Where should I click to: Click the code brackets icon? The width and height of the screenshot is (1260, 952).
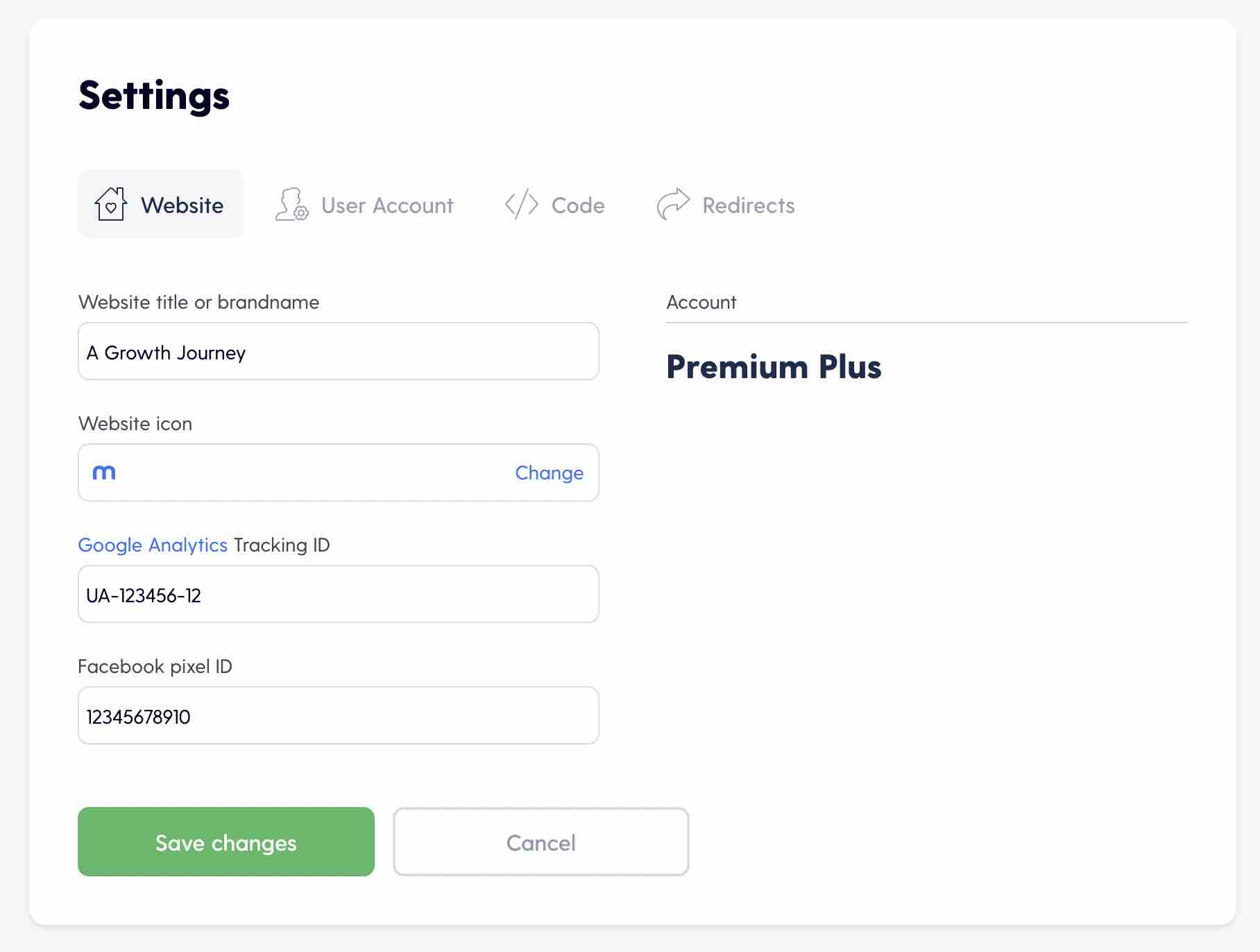(522, 204)
